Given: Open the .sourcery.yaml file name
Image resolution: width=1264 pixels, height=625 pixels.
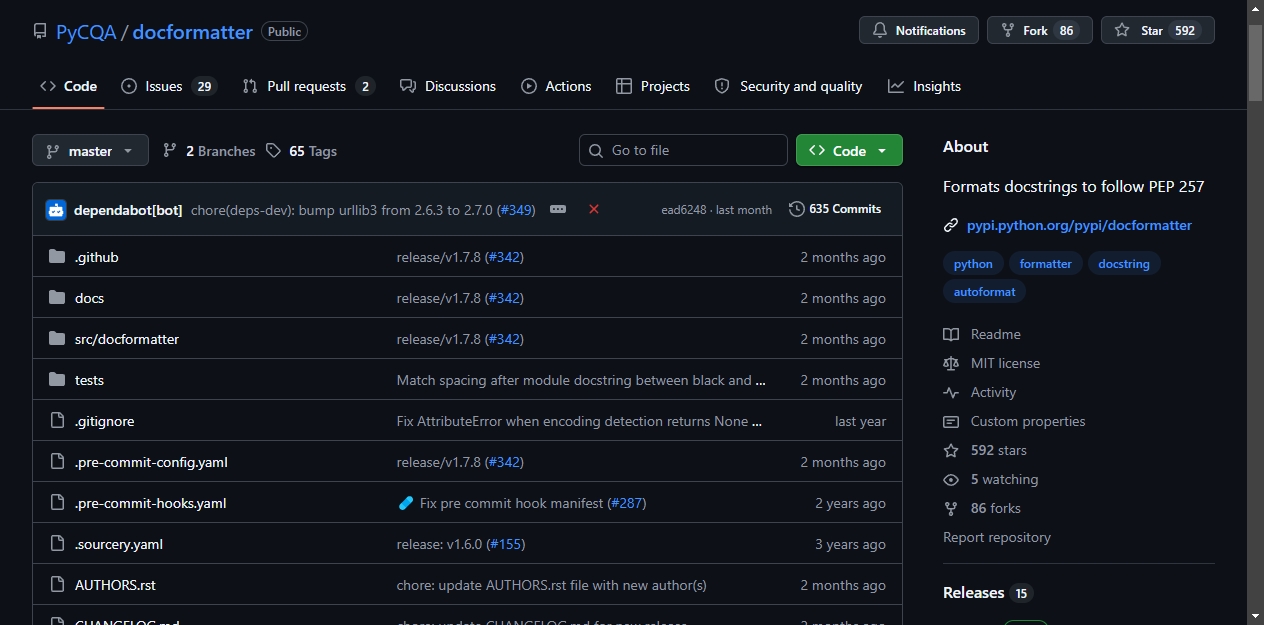Looking at the screenshot, I should point(119,544).
